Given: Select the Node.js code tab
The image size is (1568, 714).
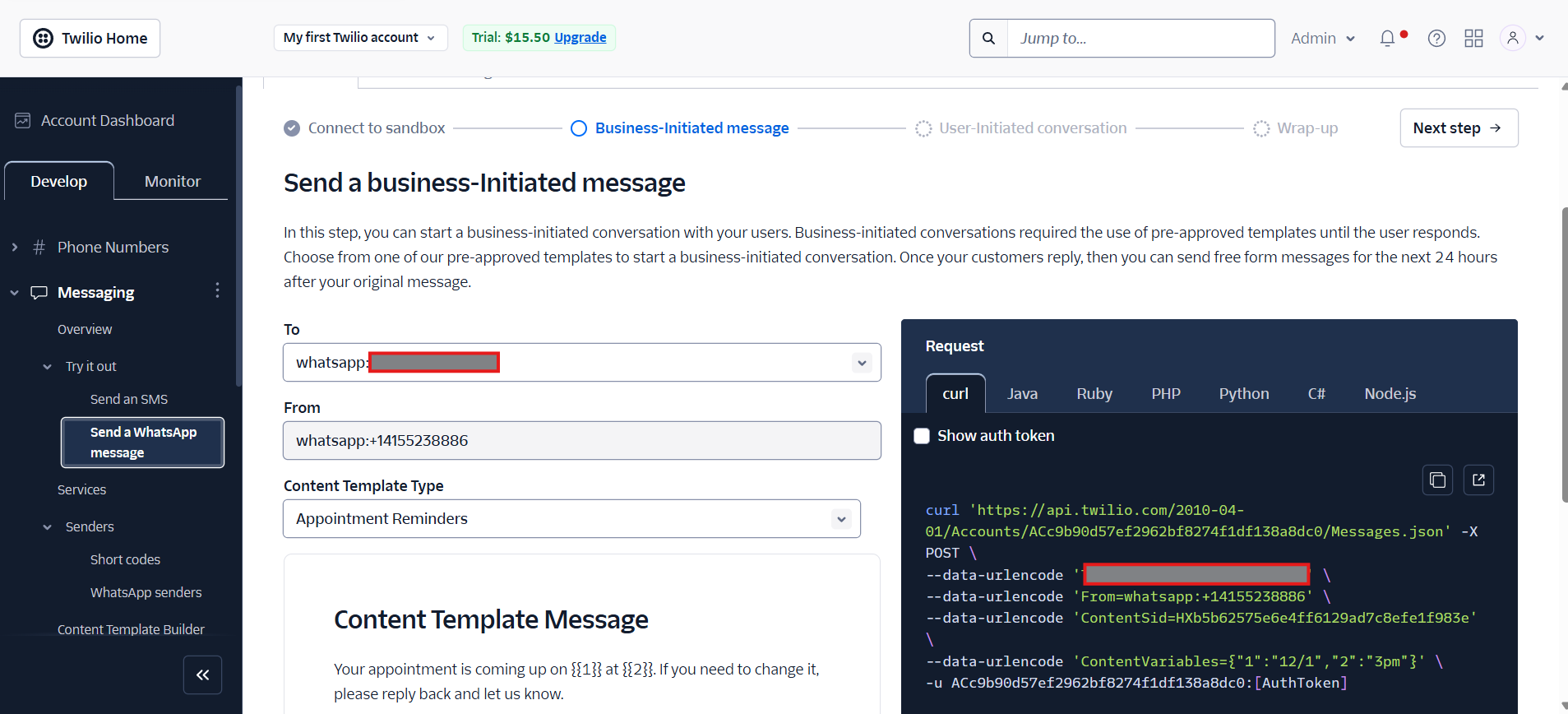Looking at the screenshot, I should 1390,394.
